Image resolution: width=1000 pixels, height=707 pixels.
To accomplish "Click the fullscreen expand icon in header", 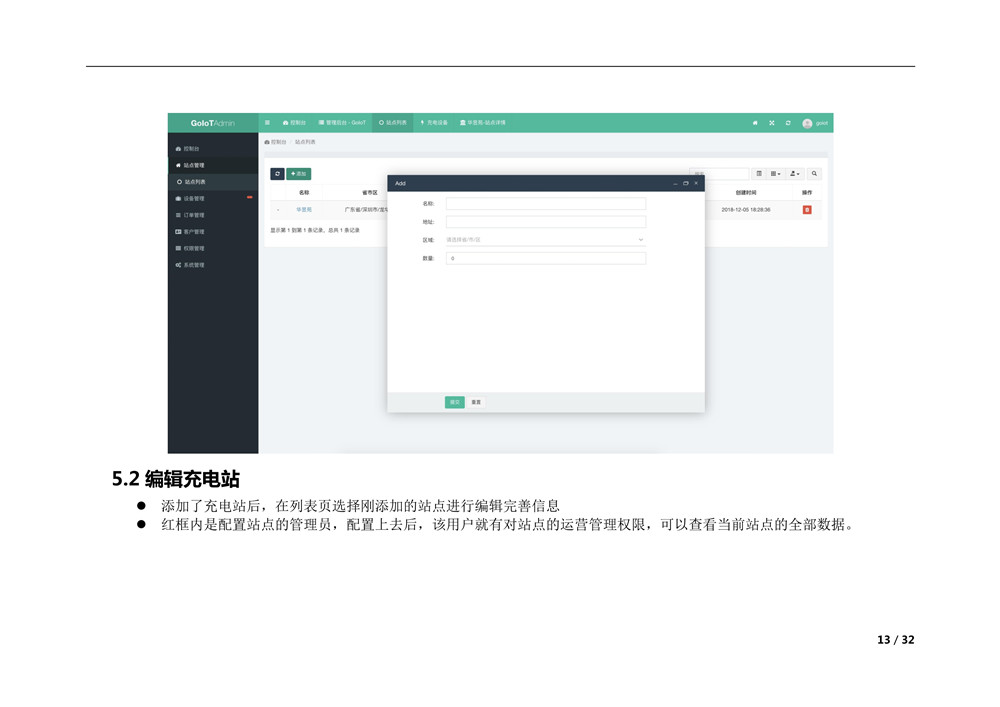I will pyautogui.click(x=771, y=123).
